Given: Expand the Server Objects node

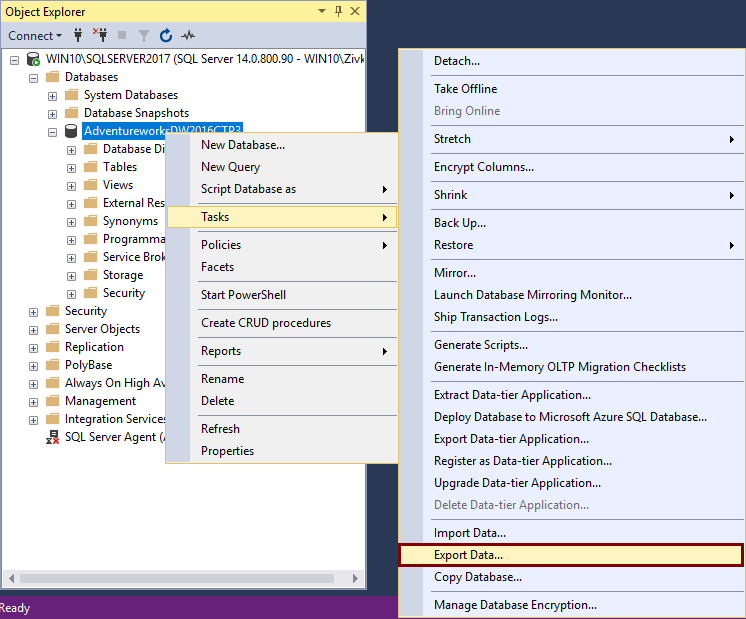Looking at the screenshot, I should click(34, 329).
